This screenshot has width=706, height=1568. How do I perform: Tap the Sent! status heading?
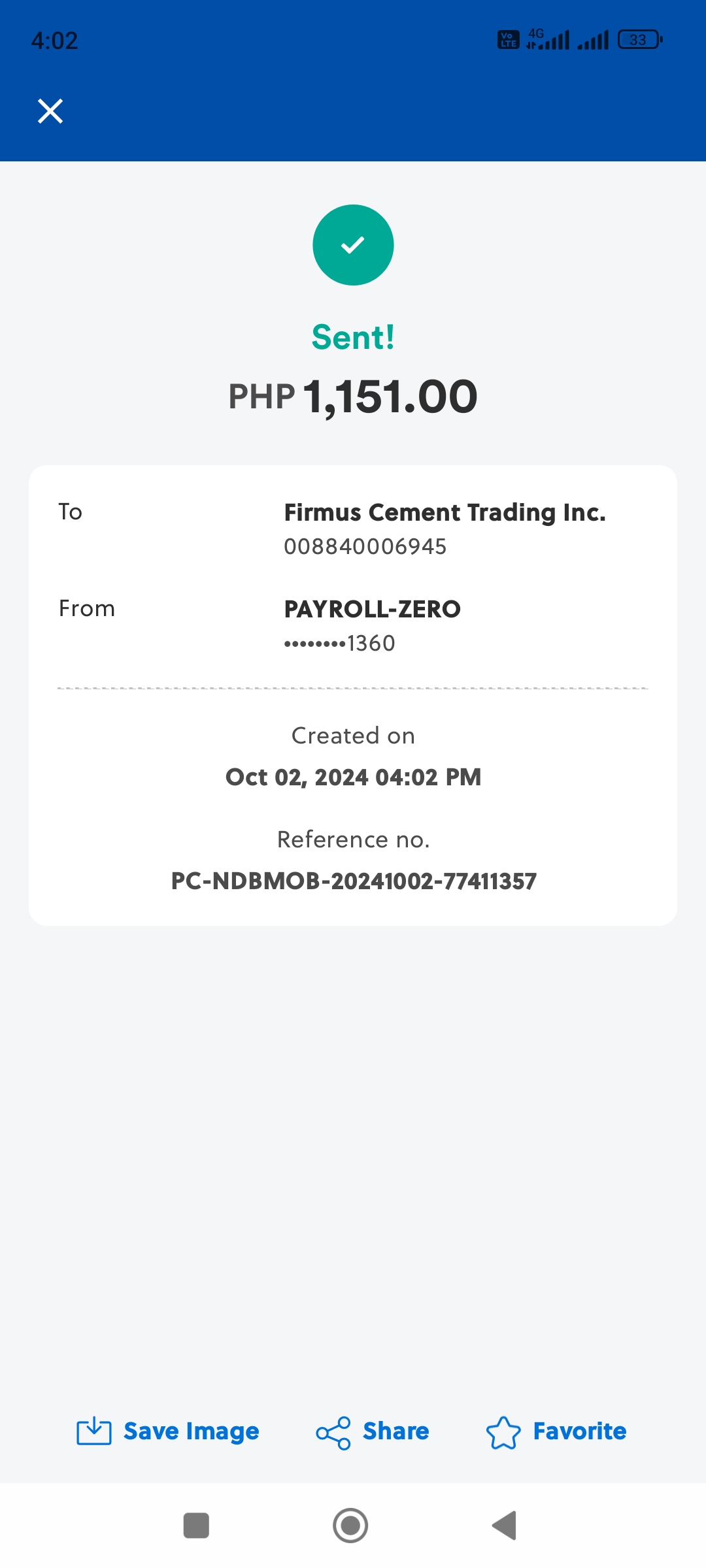(x=353, y=337)
